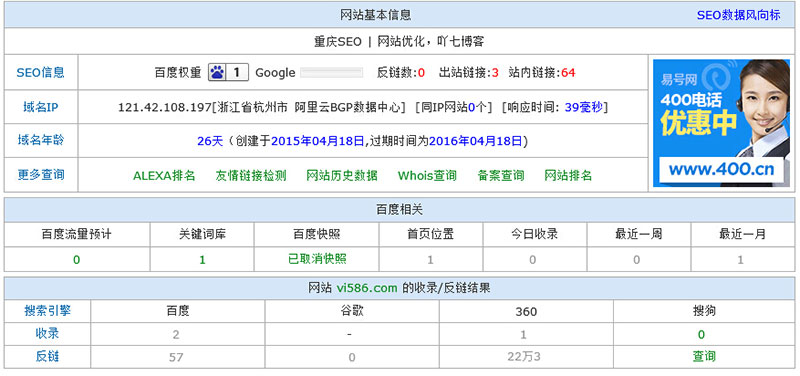This screenshot has width=800, height=376.
Task: Click the 首页位置 value
Action: click(430, 260)
